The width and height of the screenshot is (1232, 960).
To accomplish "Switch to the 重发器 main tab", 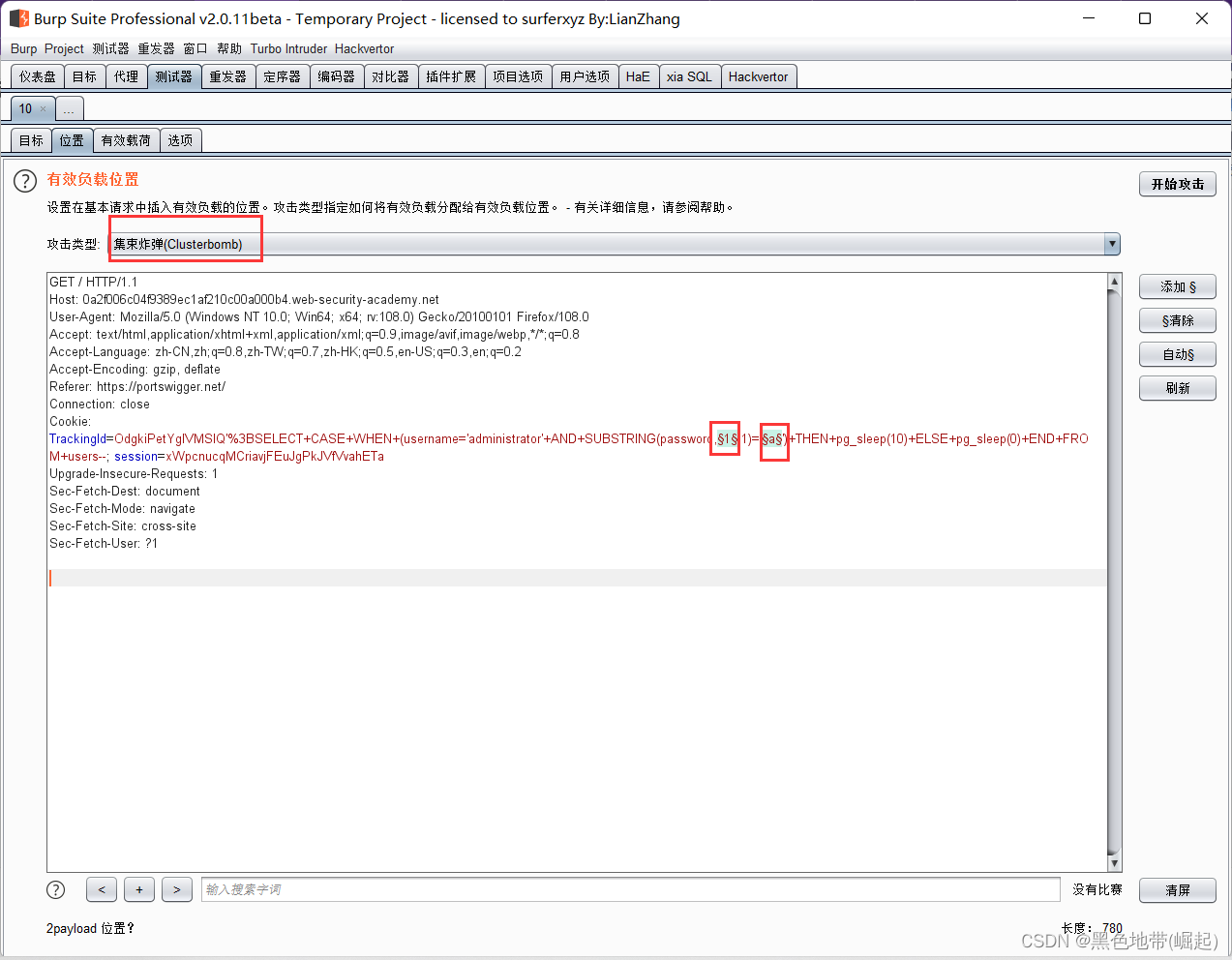I will [x=228, y=76].
